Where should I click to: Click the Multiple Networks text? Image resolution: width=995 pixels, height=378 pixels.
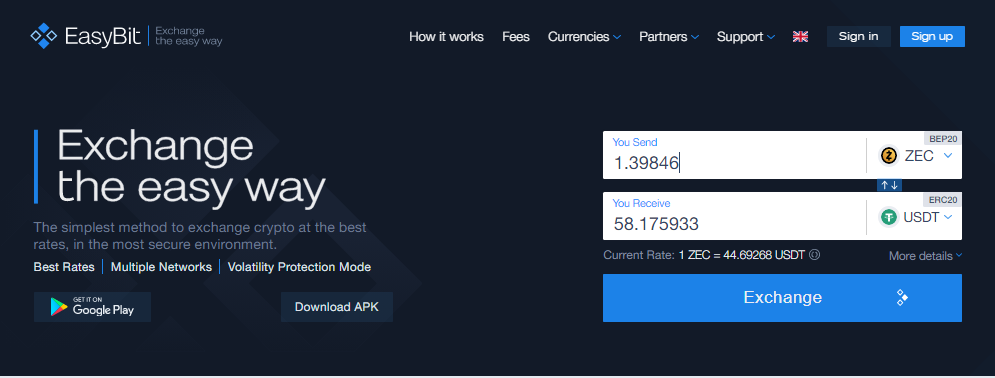click(x=161, y=267)
